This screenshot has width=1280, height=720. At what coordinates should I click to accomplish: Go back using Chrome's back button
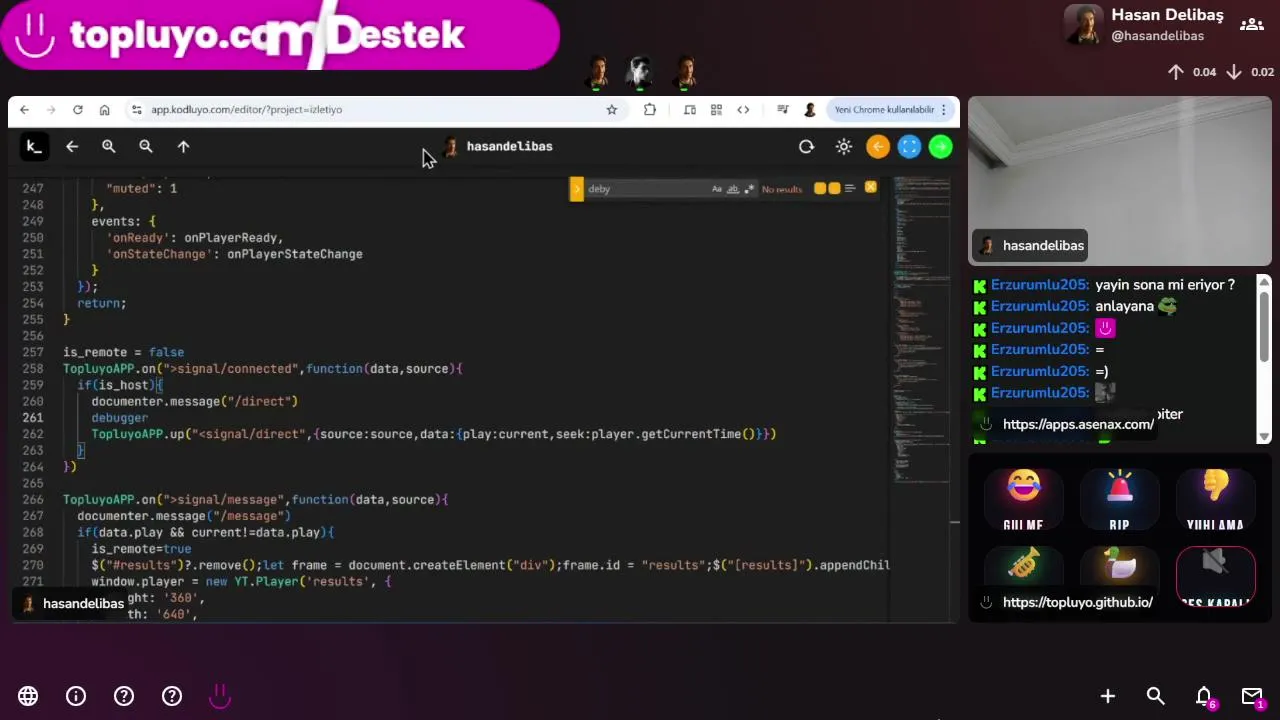(x=24, y=110)
